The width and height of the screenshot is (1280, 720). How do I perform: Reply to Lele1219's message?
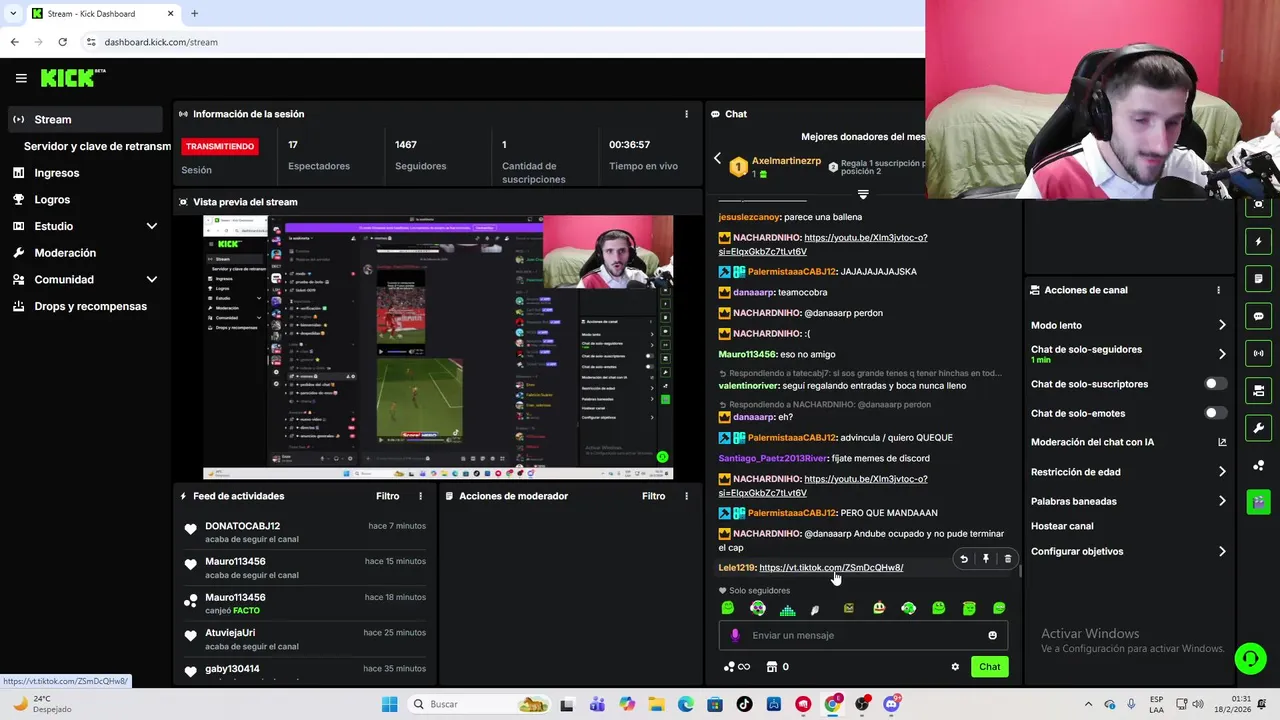tap(964, 559)
